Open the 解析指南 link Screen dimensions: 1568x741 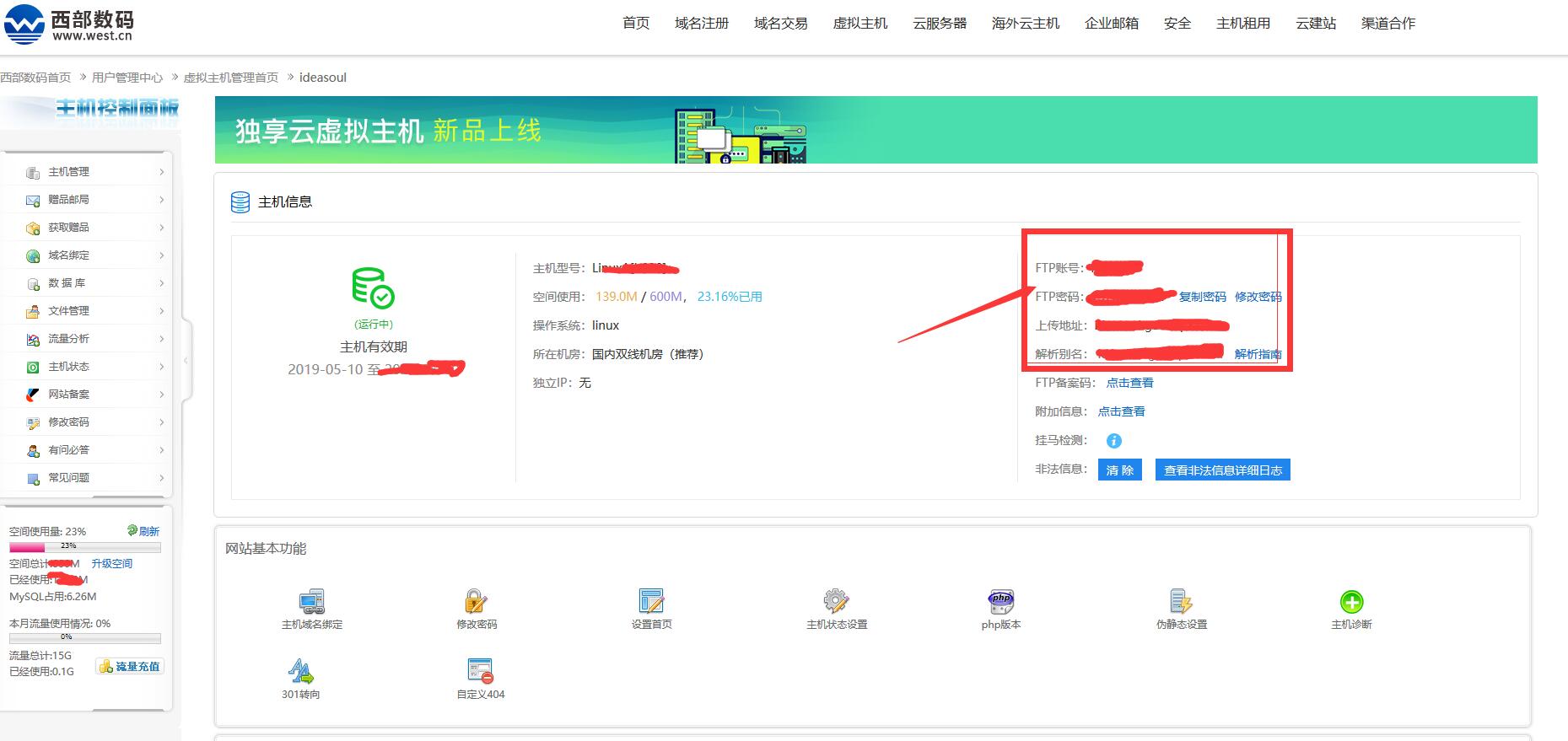[1258, 354]
